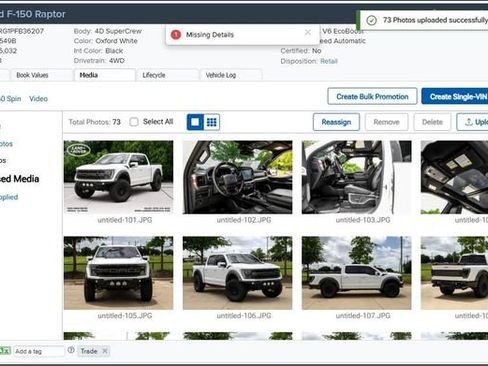Switch to Video media section

38,99
